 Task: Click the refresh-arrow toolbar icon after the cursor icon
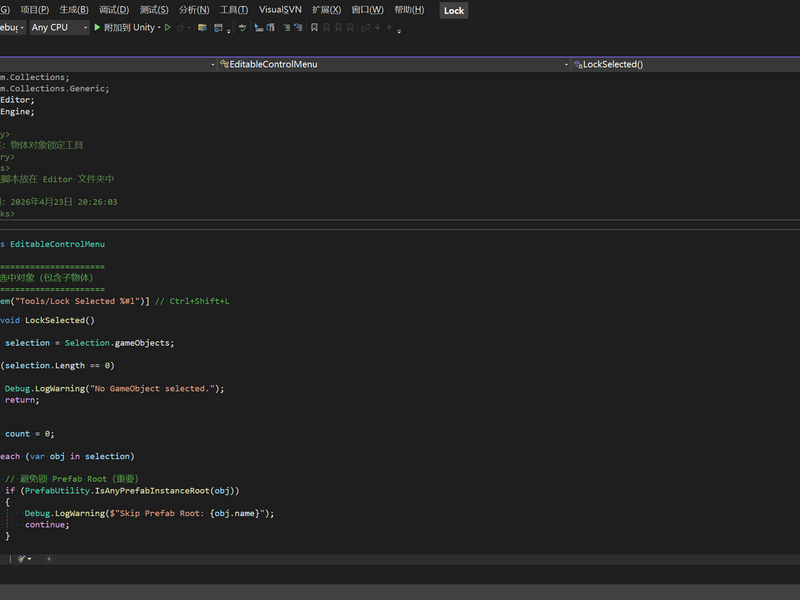pyautogui.click(x=270, y=28)
